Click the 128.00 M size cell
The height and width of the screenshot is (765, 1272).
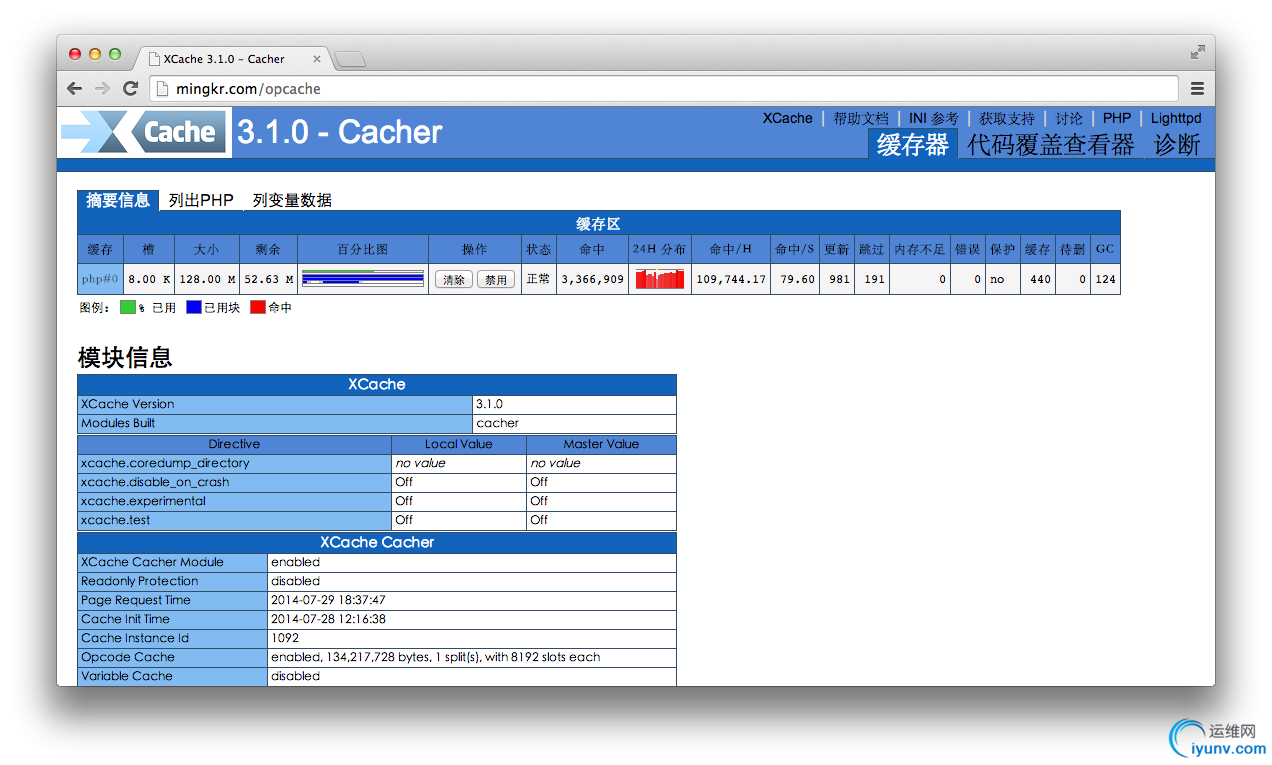[207, 279]
